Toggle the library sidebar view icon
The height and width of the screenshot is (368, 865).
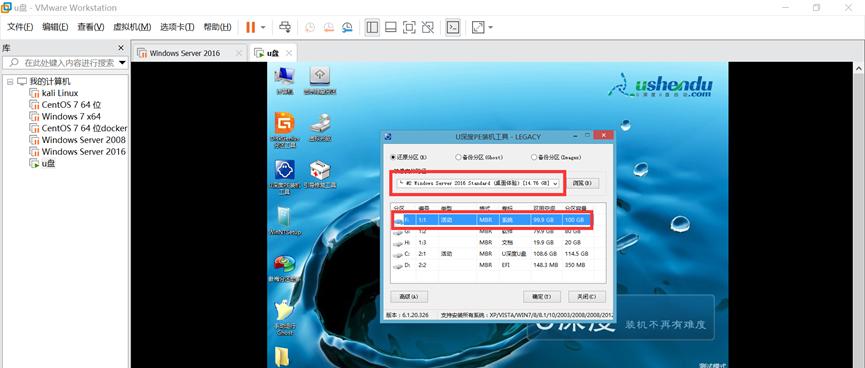point(372,27)
